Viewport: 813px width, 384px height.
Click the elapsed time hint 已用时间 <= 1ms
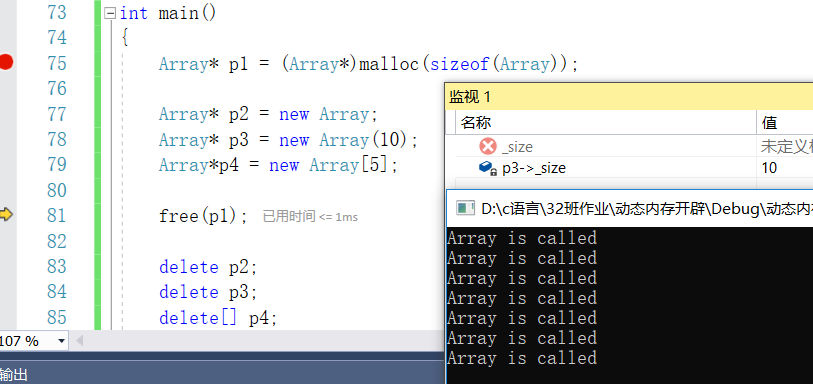[310, 217]
